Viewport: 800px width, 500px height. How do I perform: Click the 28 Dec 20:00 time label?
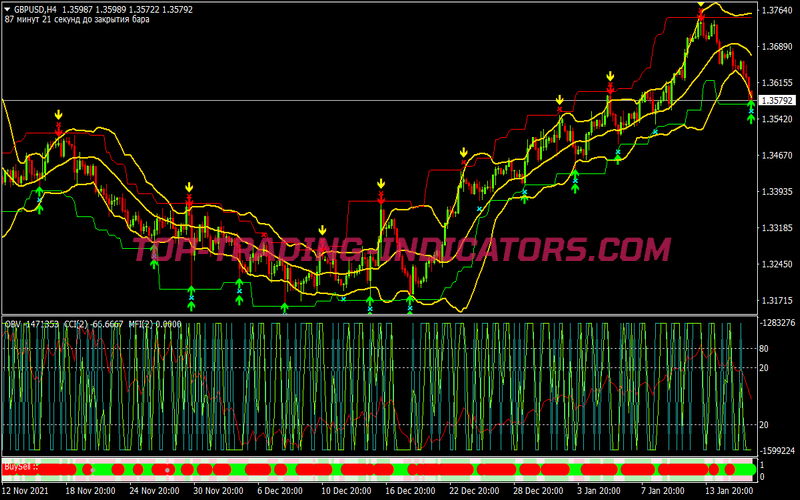[x=539, y=491]
